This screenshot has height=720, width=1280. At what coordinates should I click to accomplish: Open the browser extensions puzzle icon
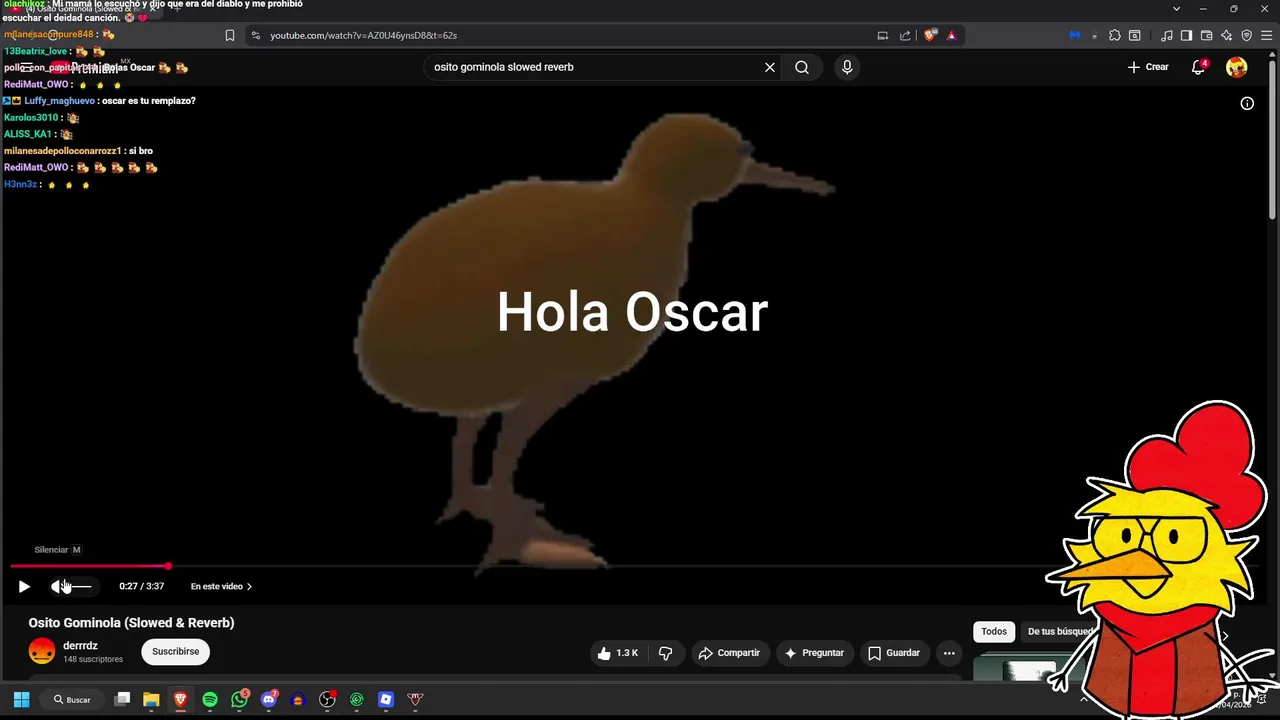1115,35
